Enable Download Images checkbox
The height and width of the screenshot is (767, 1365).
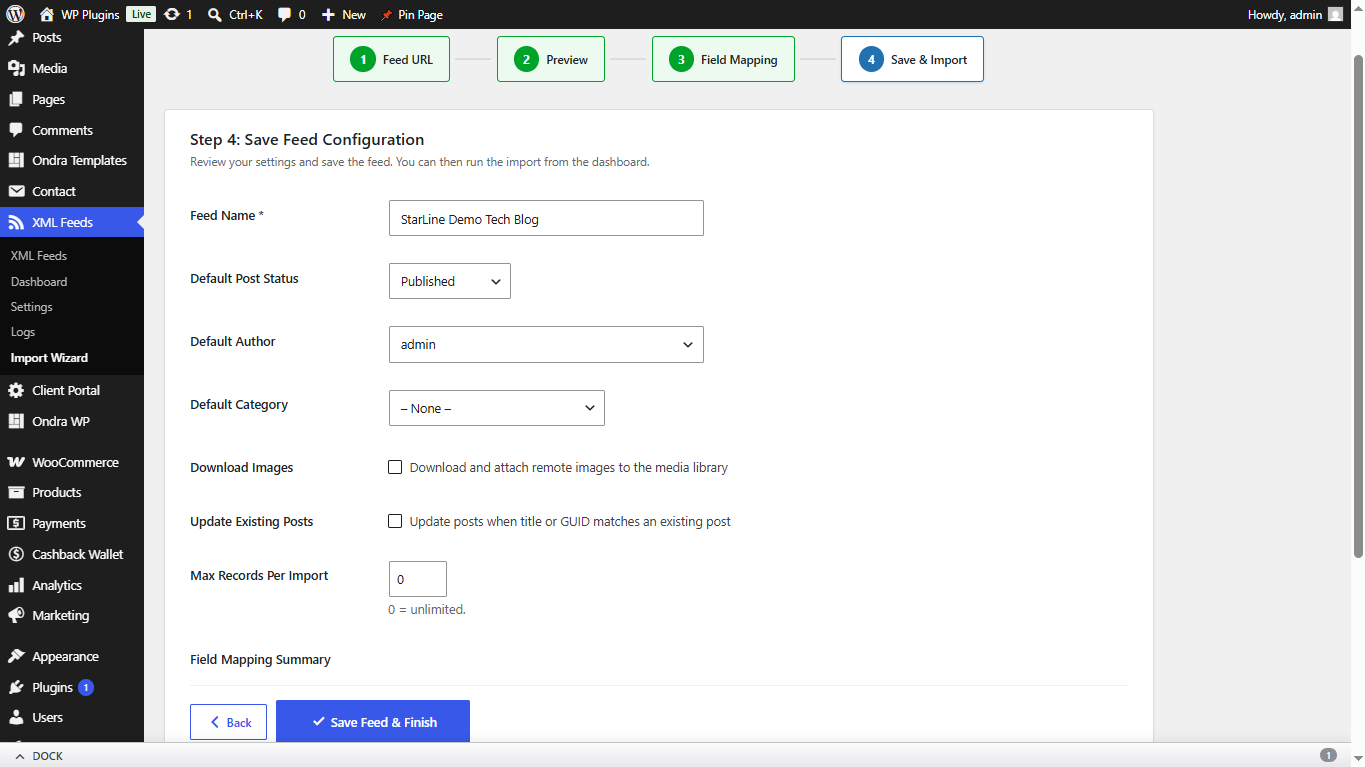tap(395, 467)
